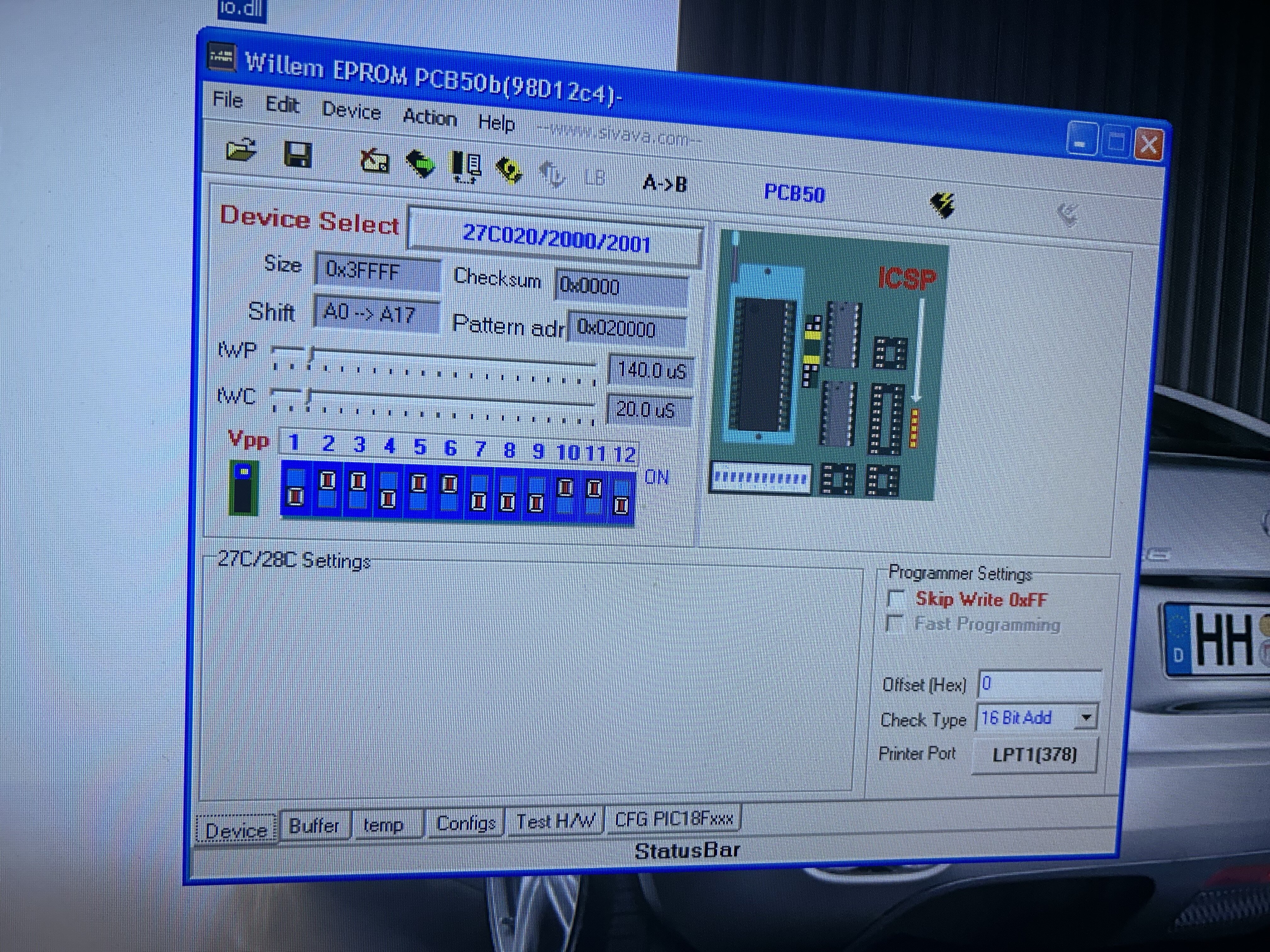Click the Offset (Hex) input field

(1038, 683)
